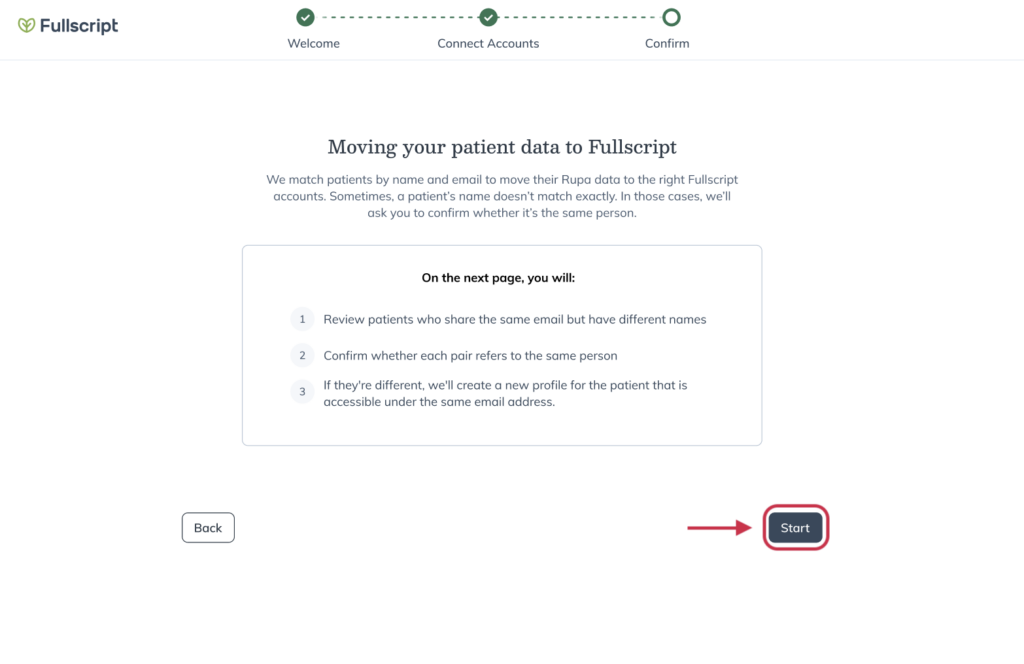Click the red arrow pointing at Start

click(x=717, y=527)
